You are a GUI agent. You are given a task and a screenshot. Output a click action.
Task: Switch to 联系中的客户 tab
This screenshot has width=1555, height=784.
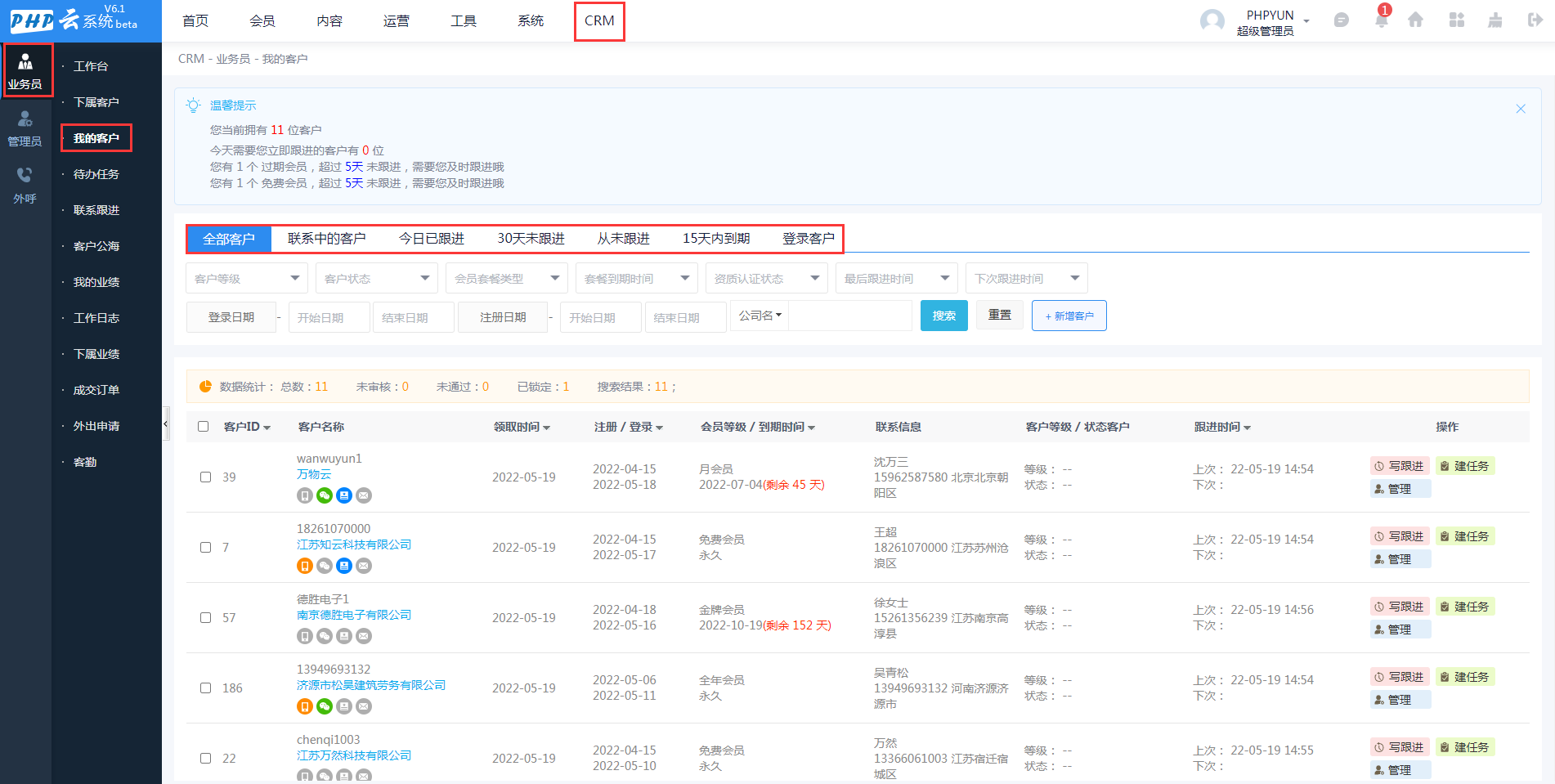click(x=327, y=239)
